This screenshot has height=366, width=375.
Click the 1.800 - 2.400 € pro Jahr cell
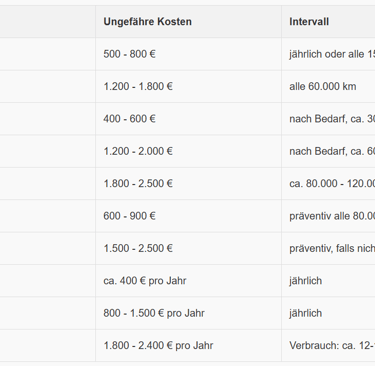pyautogui.click(x=188, y=345)
